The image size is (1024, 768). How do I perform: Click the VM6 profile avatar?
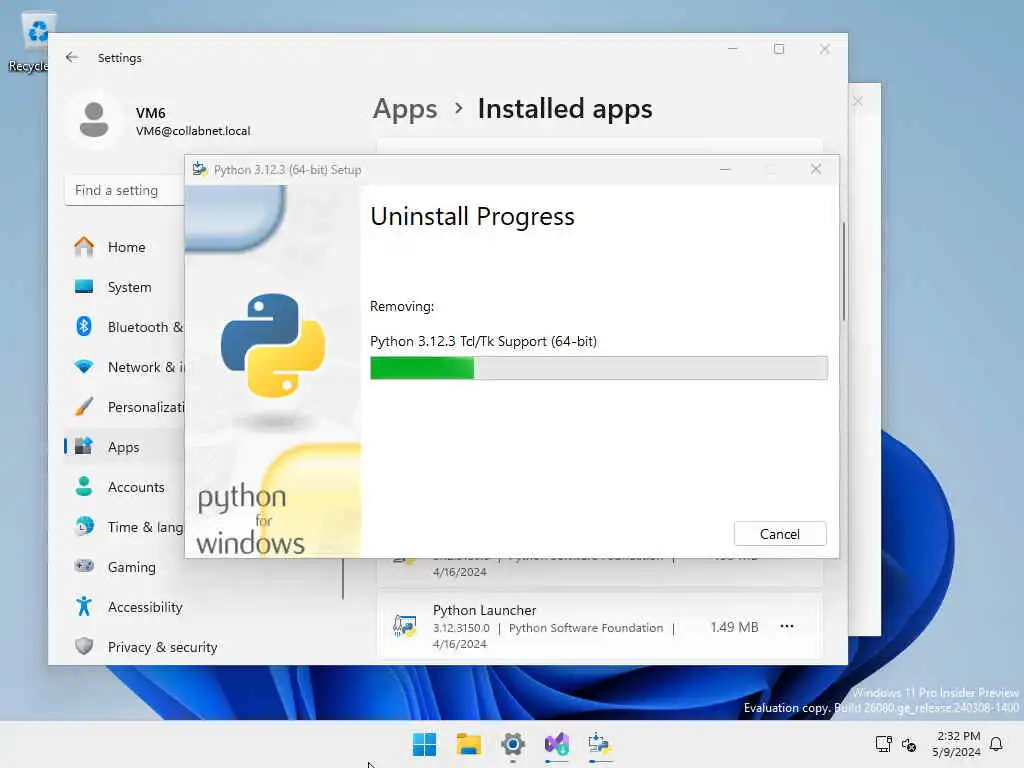point(93,120)
